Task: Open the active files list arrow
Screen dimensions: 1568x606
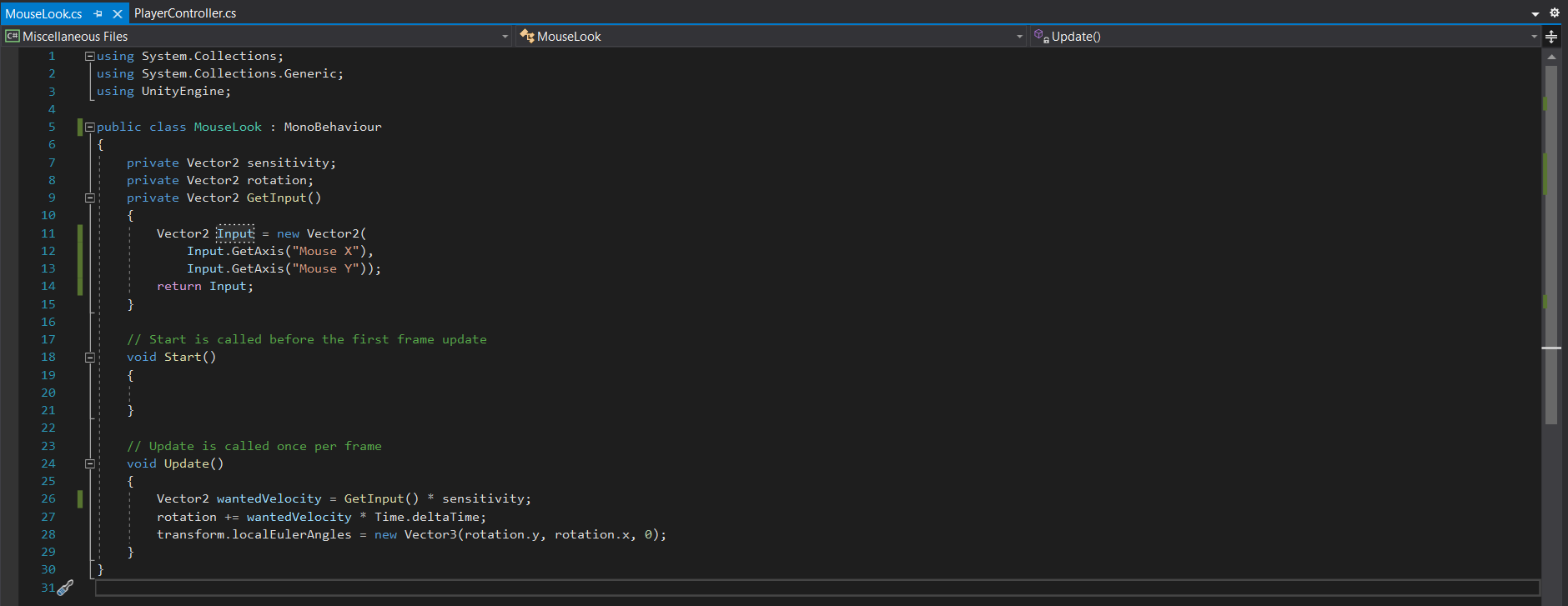Action: click(x=1535, y=13)
